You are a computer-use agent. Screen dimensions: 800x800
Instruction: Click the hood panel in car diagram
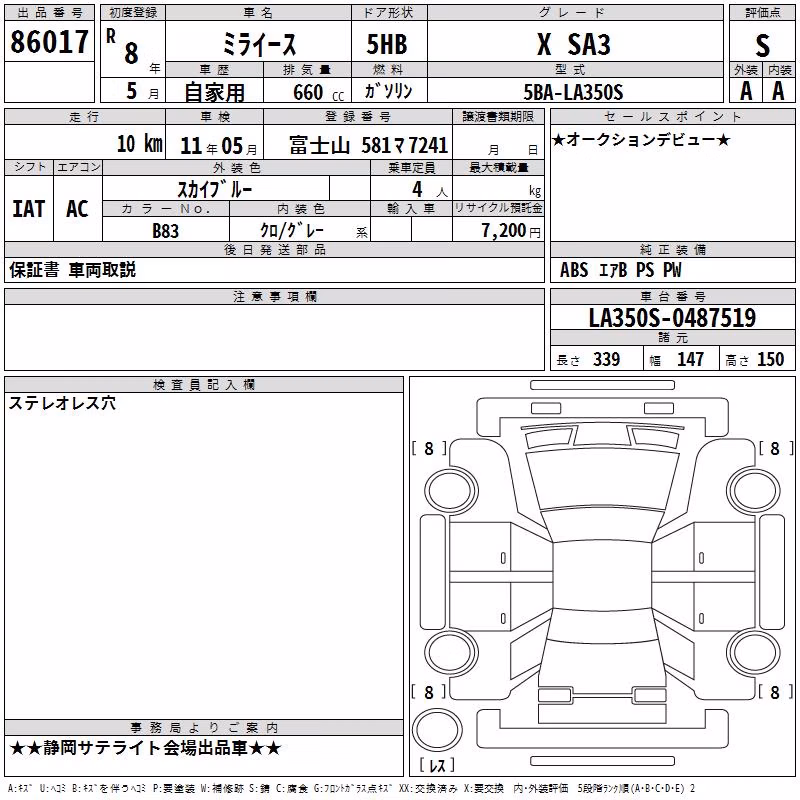point(602,479)
